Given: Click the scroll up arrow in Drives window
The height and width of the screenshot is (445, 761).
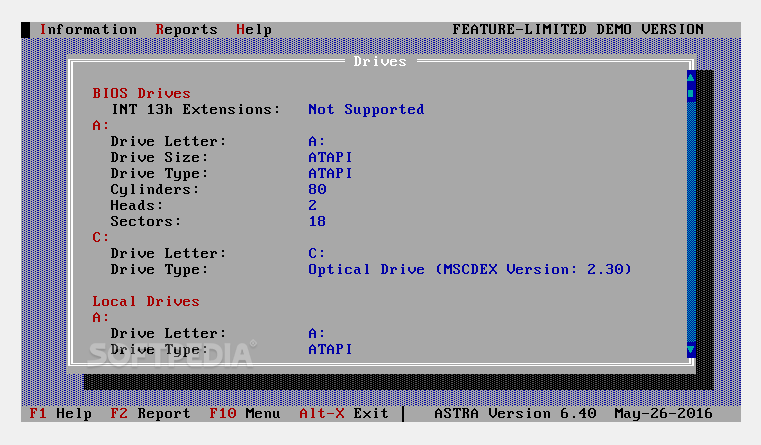Looking at the screenshot, I should (691, 77).
